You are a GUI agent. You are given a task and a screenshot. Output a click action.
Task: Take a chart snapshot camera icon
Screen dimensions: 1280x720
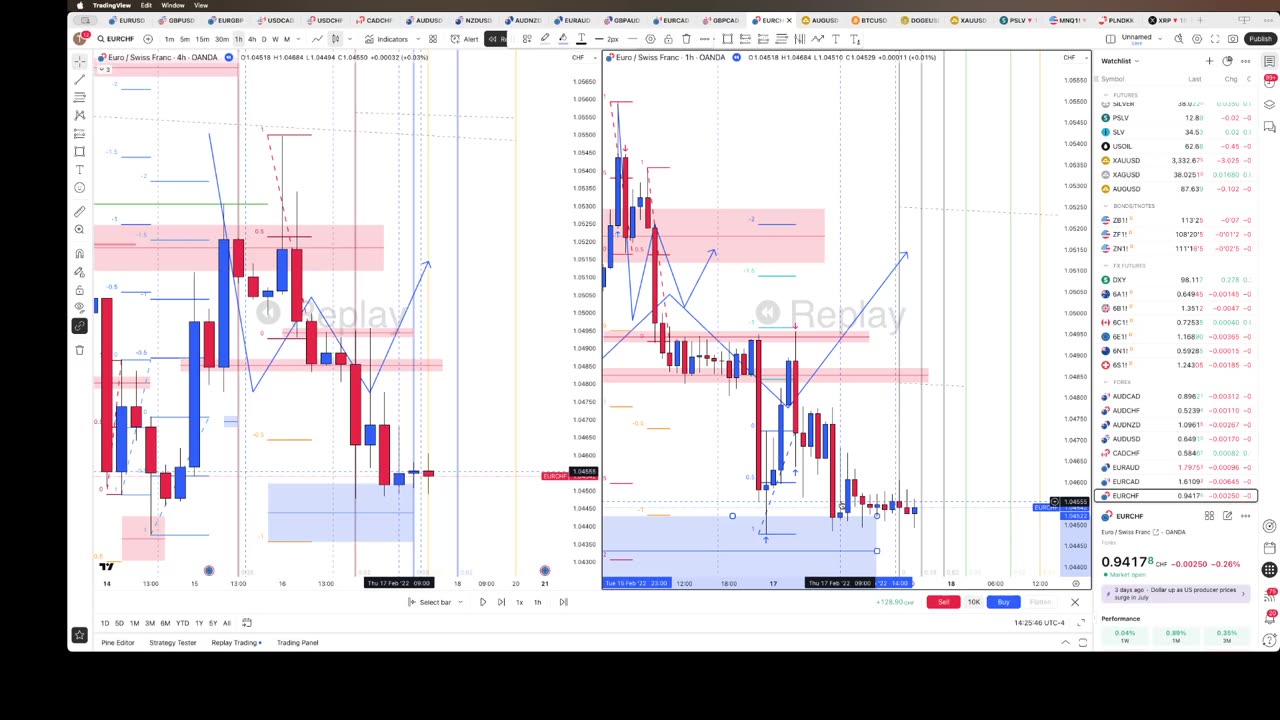[1233, 39]
